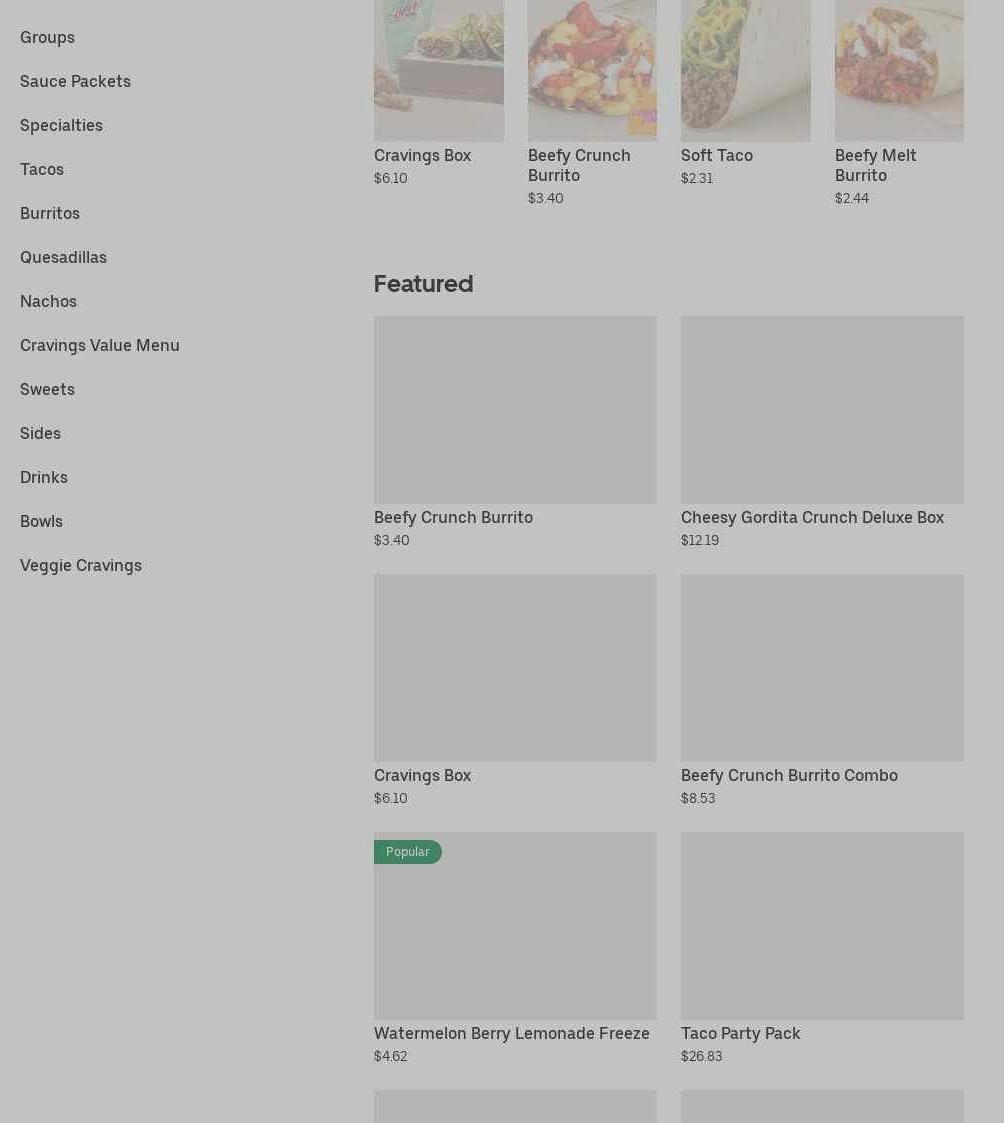Open Veggie Cravings category
This screenshot has width=1004, height=1123.
(81, 565)
